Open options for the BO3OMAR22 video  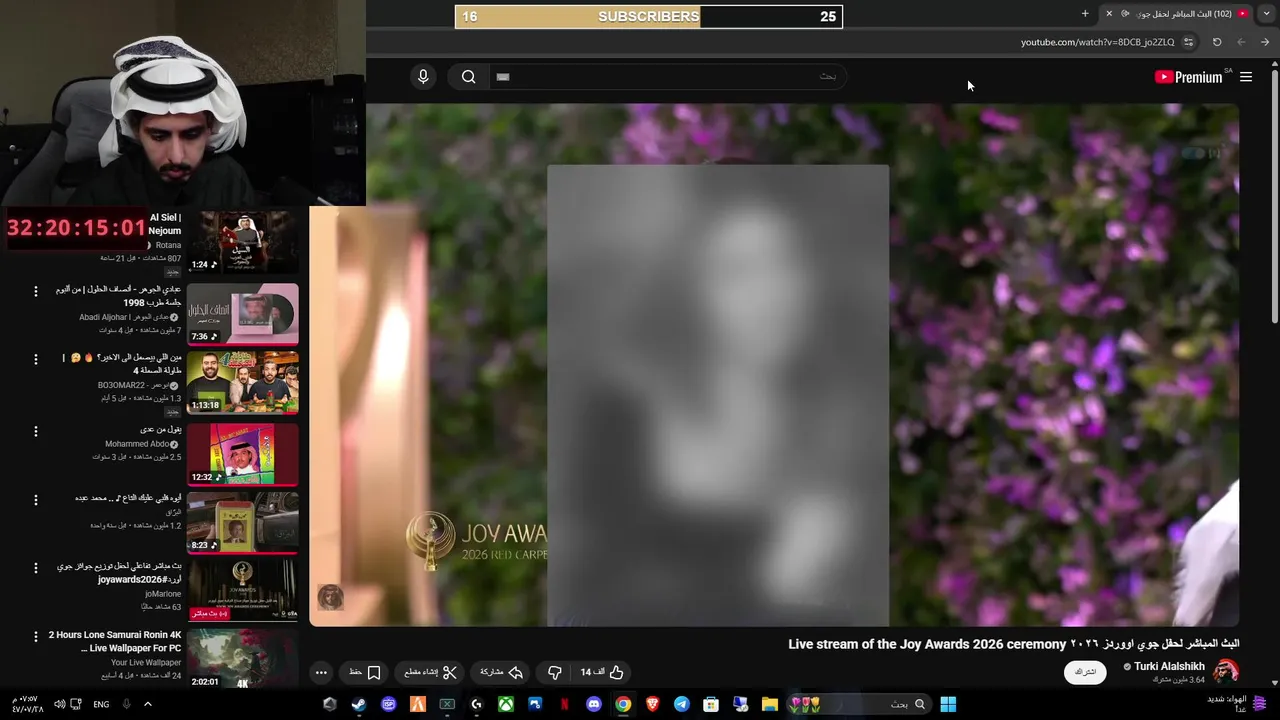pos(36,359)
